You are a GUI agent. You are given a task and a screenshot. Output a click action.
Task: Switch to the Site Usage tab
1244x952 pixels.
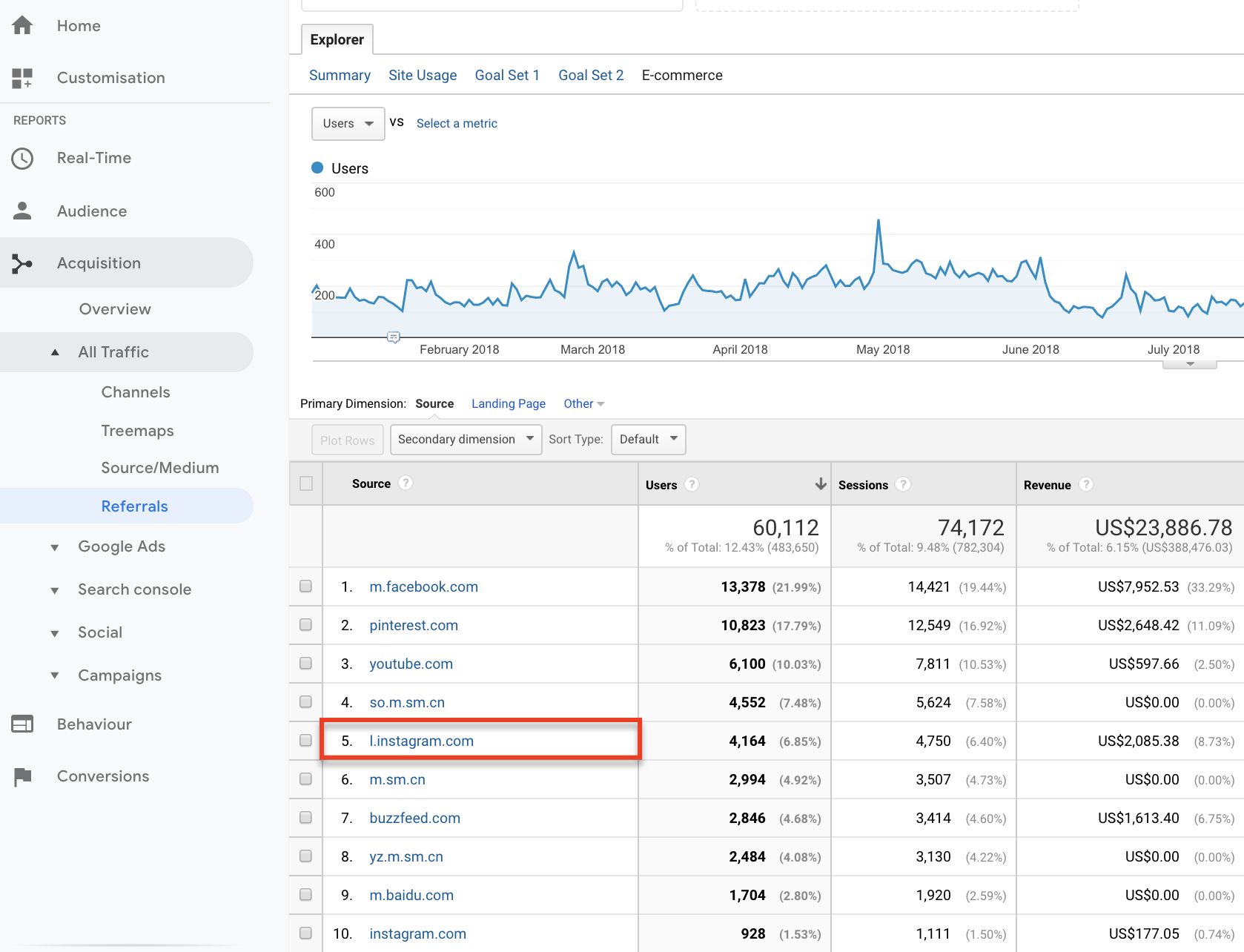(x=423, y=75)
